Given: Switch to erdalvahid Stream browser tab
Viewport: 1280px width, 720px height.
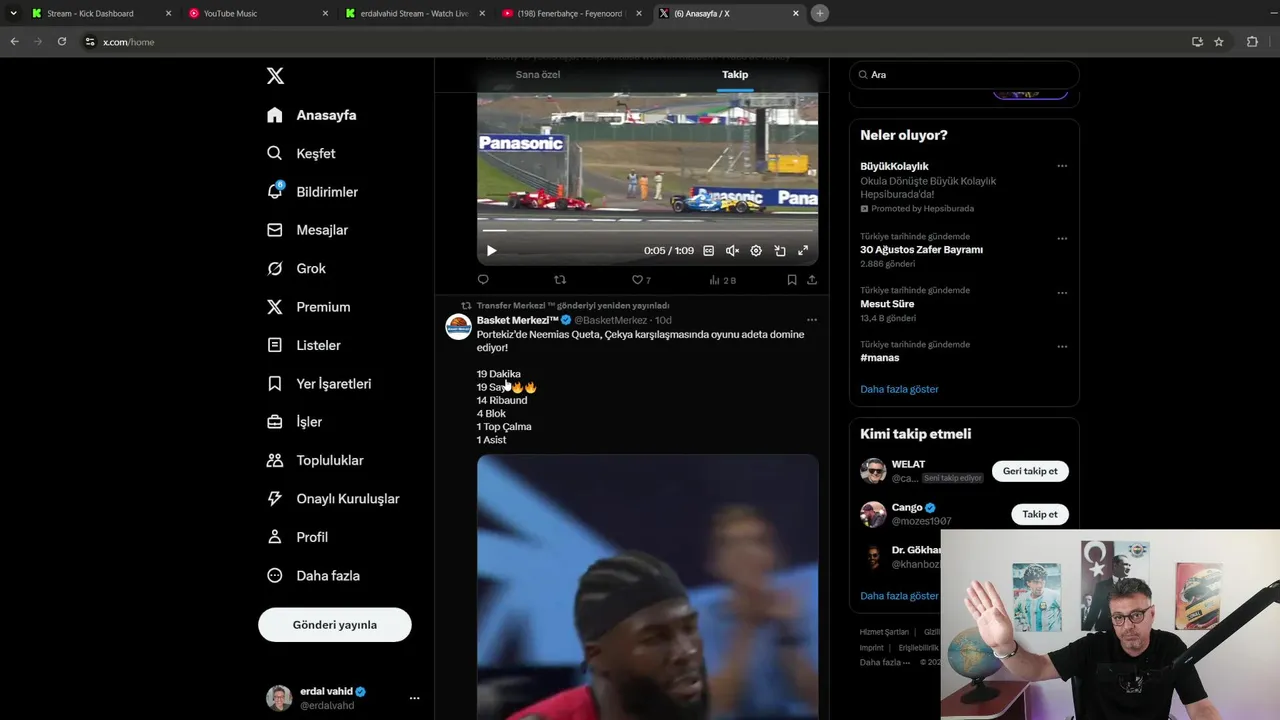Looking at the screenshot, I should tap(414, 14).
